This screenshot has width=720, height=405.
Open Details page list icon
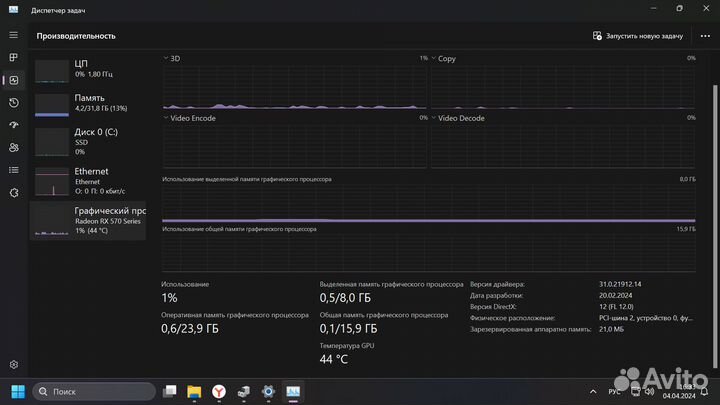14,170
